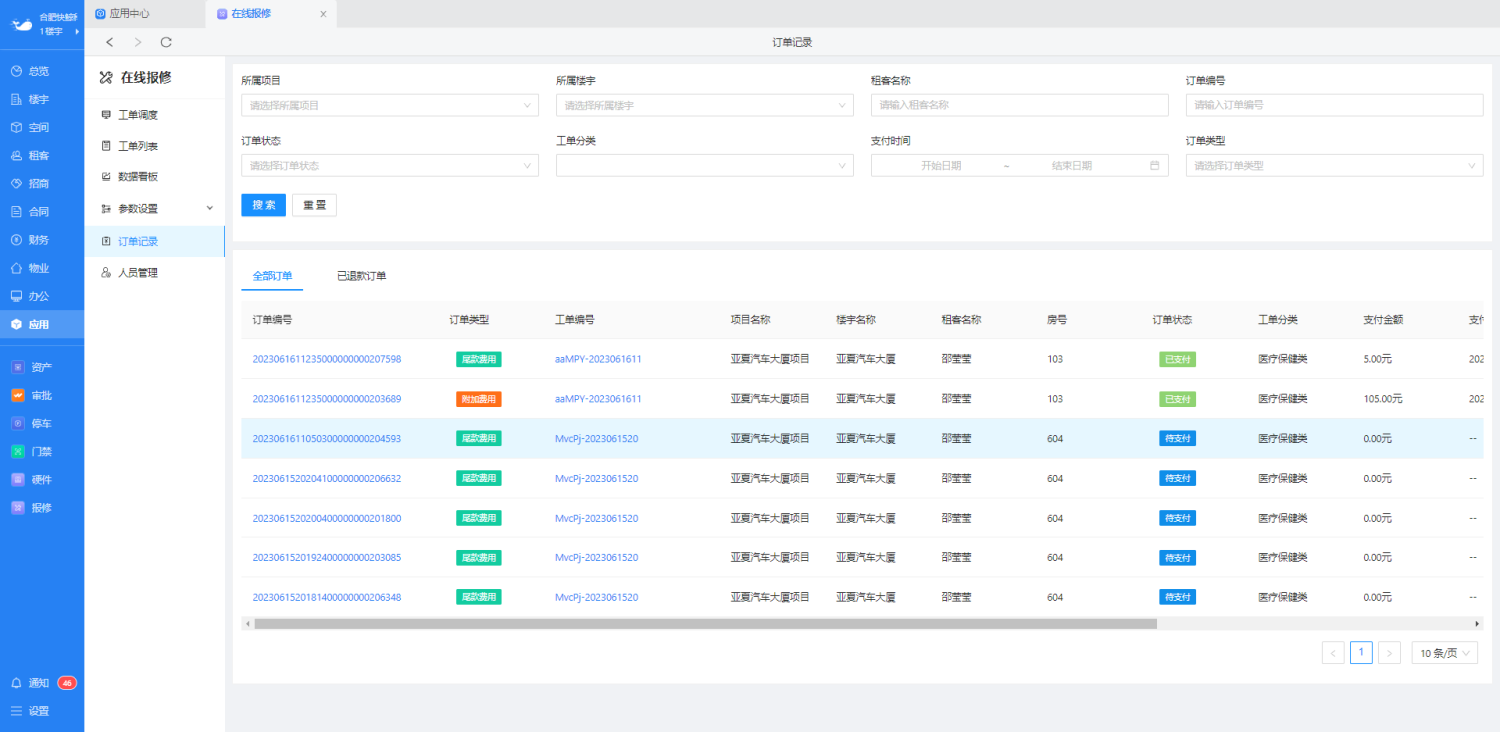Open order link ending in 203689

pyautogui.click(x=326, y=399)
